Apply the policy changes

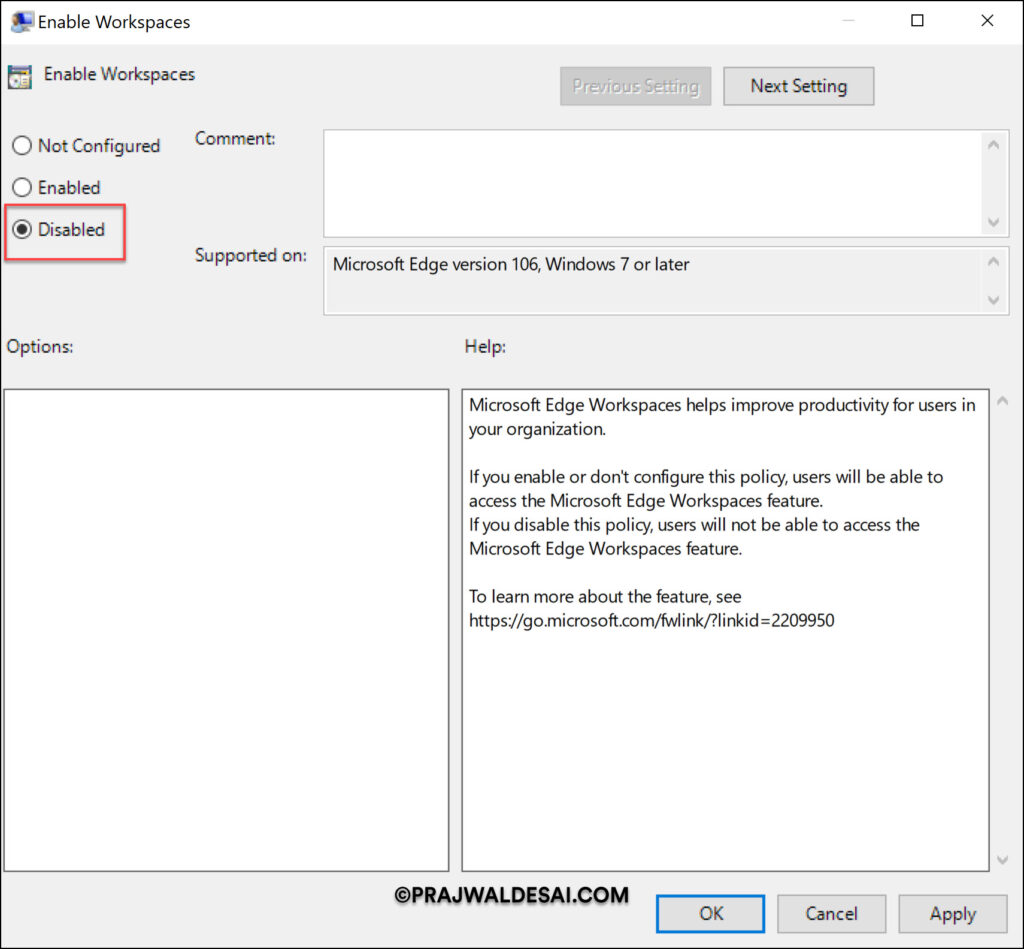coord(953,913)
